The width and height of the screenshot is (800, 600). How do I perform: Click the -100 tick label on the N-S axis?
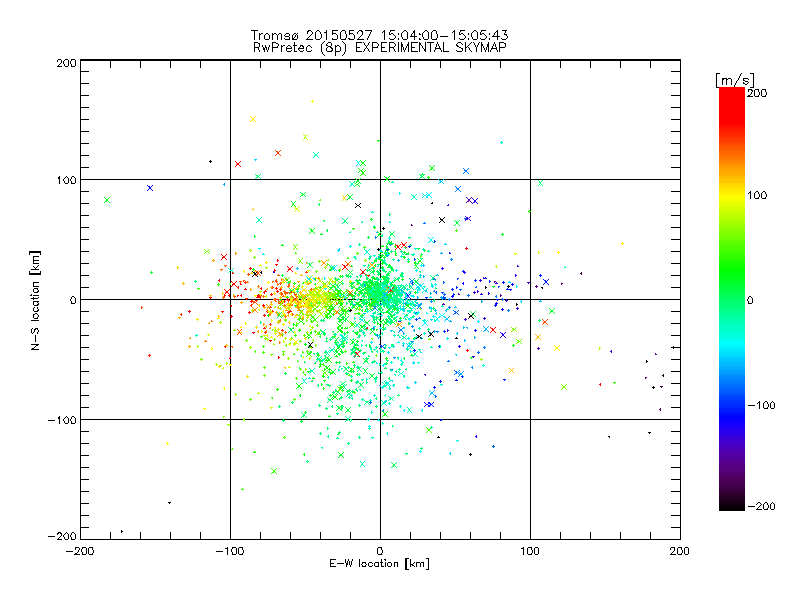[62, 420]
